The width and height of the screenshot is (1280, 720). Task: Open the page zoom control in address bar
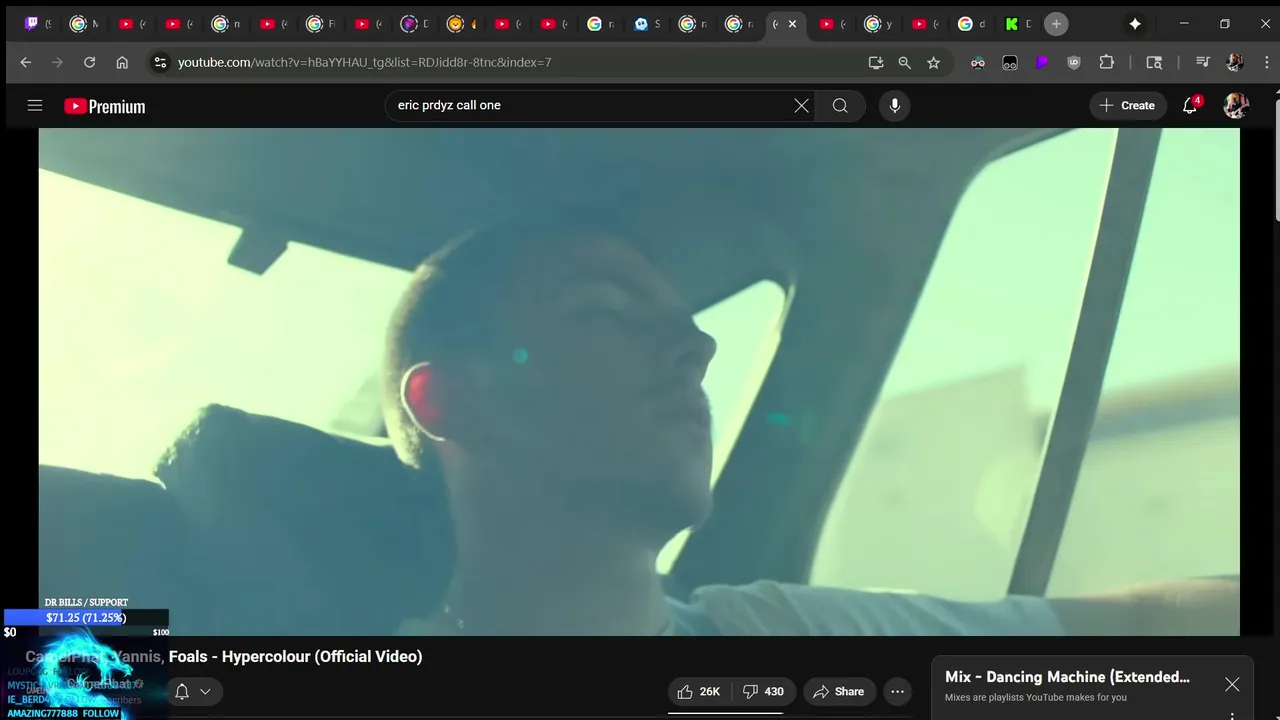[904, 62]
